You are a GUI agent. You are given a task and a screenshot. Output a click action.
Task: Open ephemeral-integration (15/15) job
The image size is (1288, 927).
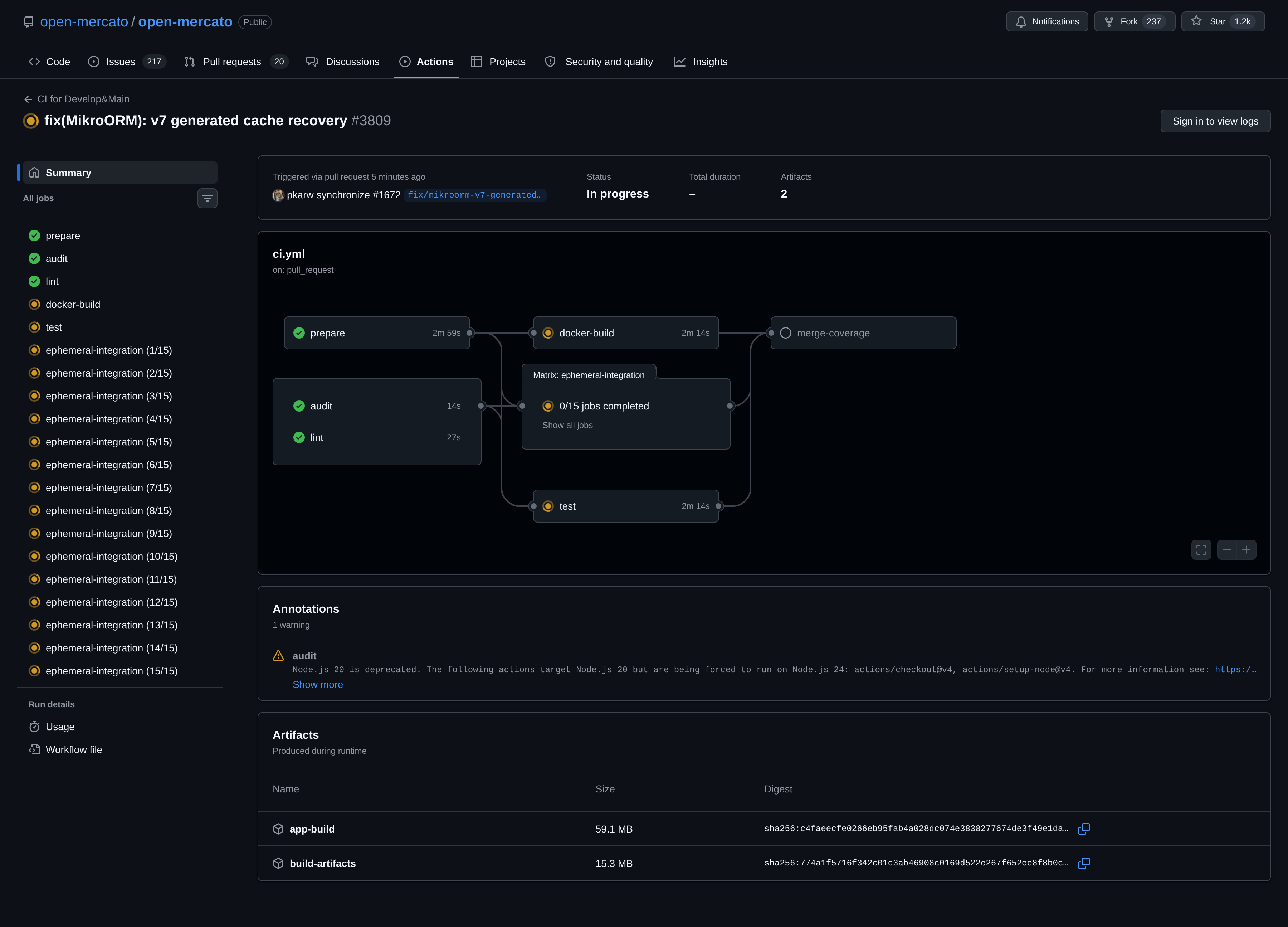(121, 671)
